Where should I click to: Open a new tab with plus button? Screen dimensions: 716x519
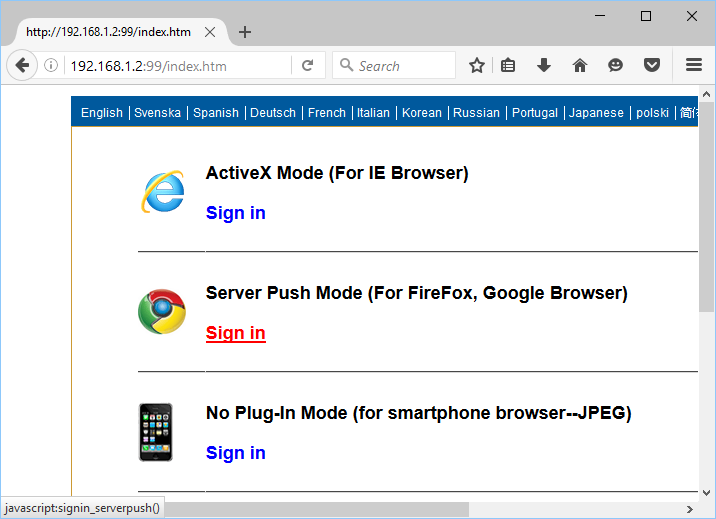pyautogui.click(x=245, y=32)
